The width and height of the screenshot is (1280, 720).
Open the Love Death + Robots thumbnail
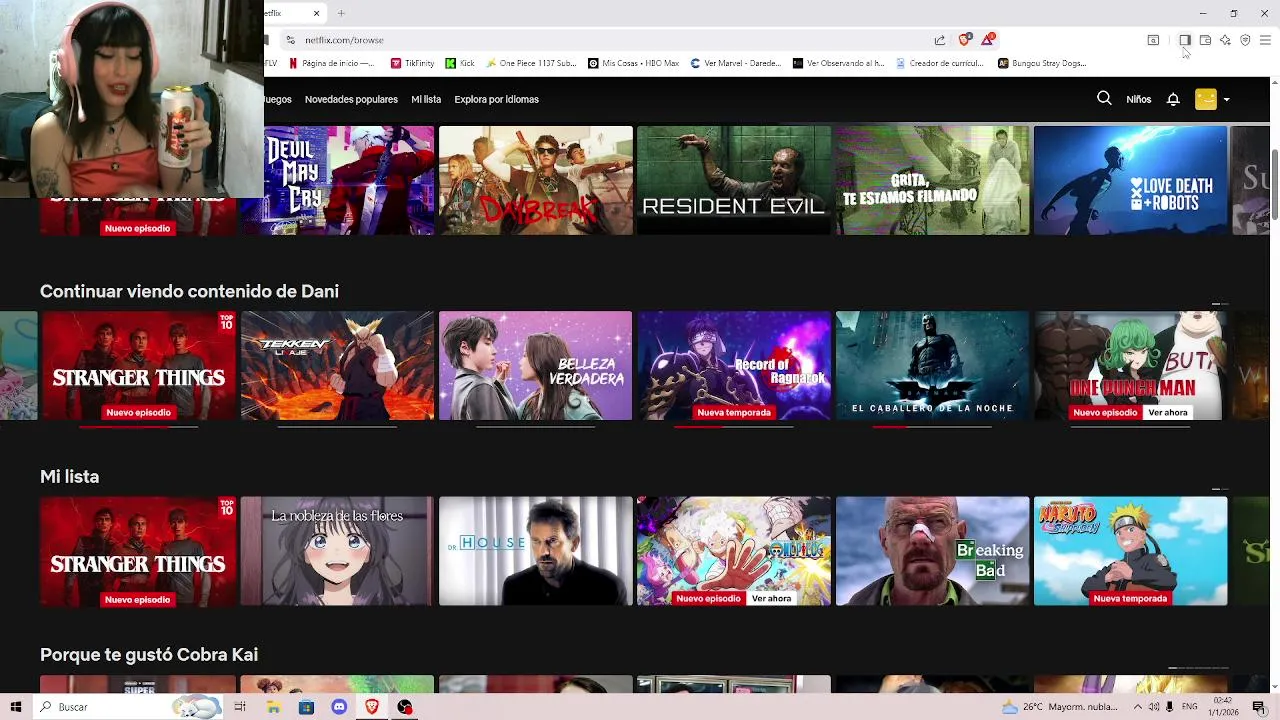pos(1130,180)
